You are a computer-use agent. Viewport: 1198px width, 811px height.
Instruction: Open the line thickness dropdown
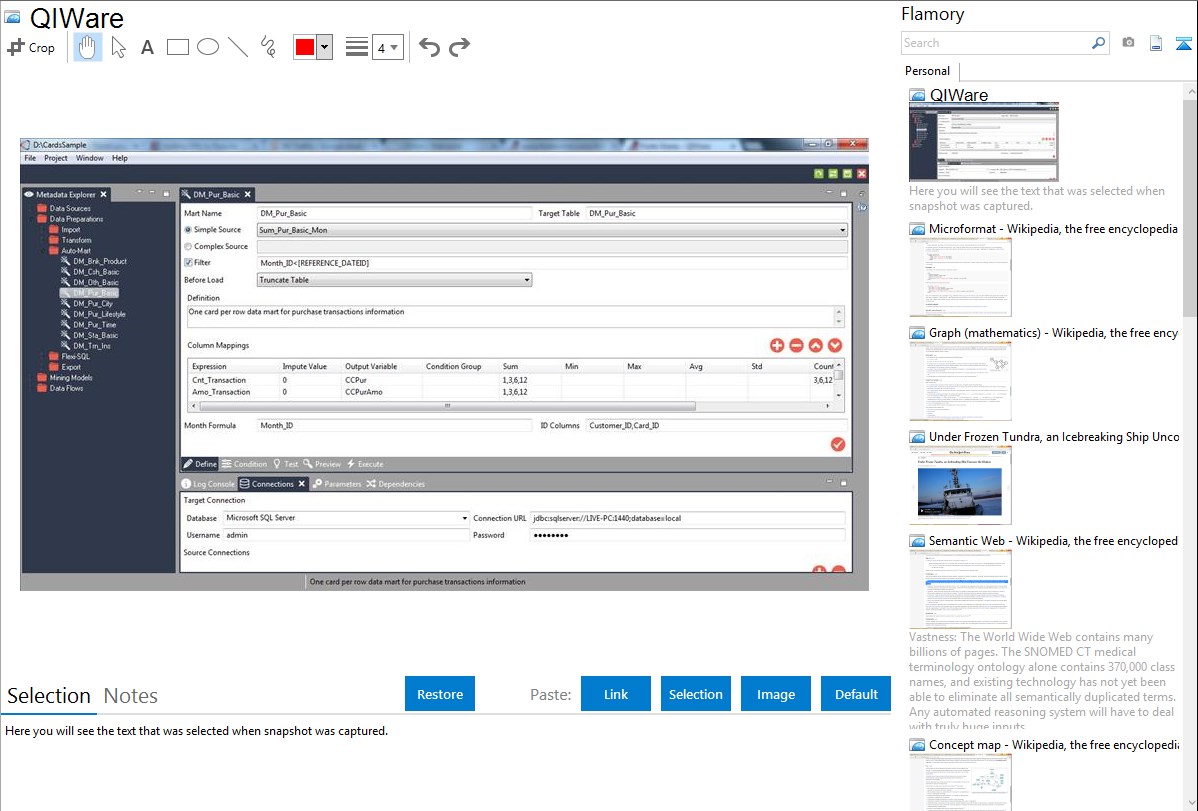click(387, 47)
